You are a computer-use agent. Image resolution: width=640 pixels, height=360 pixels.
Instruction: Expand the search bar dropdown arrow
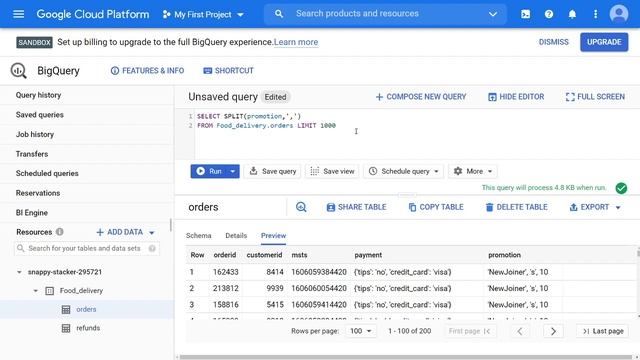click(493, 14)
